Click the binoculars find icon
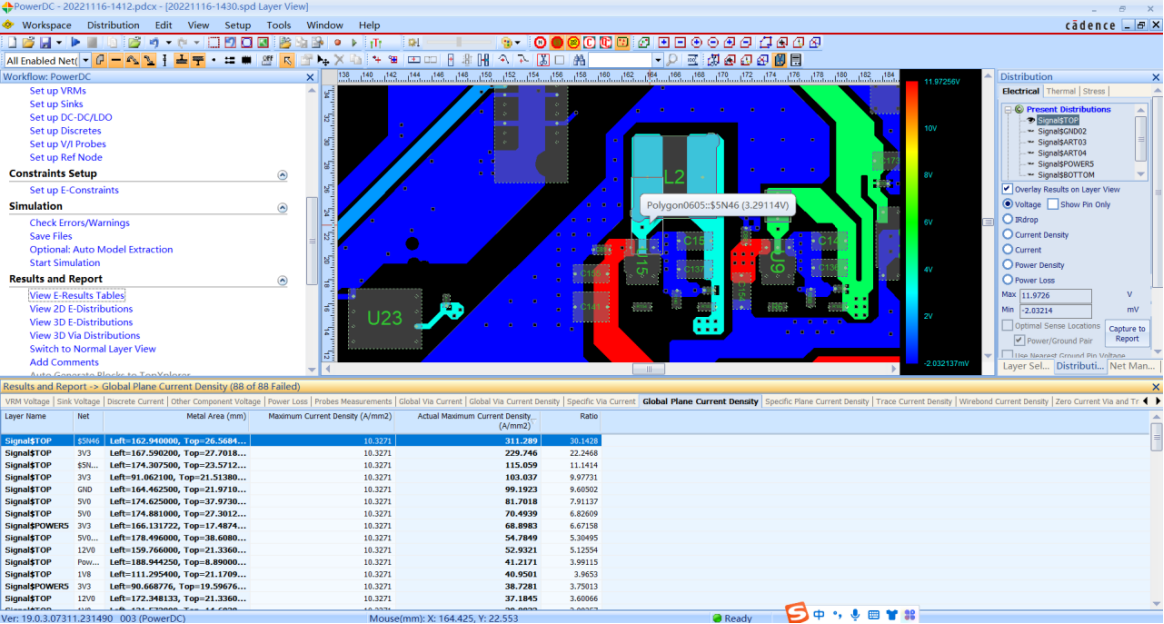 pyautogui.click(x=579, y=60)
